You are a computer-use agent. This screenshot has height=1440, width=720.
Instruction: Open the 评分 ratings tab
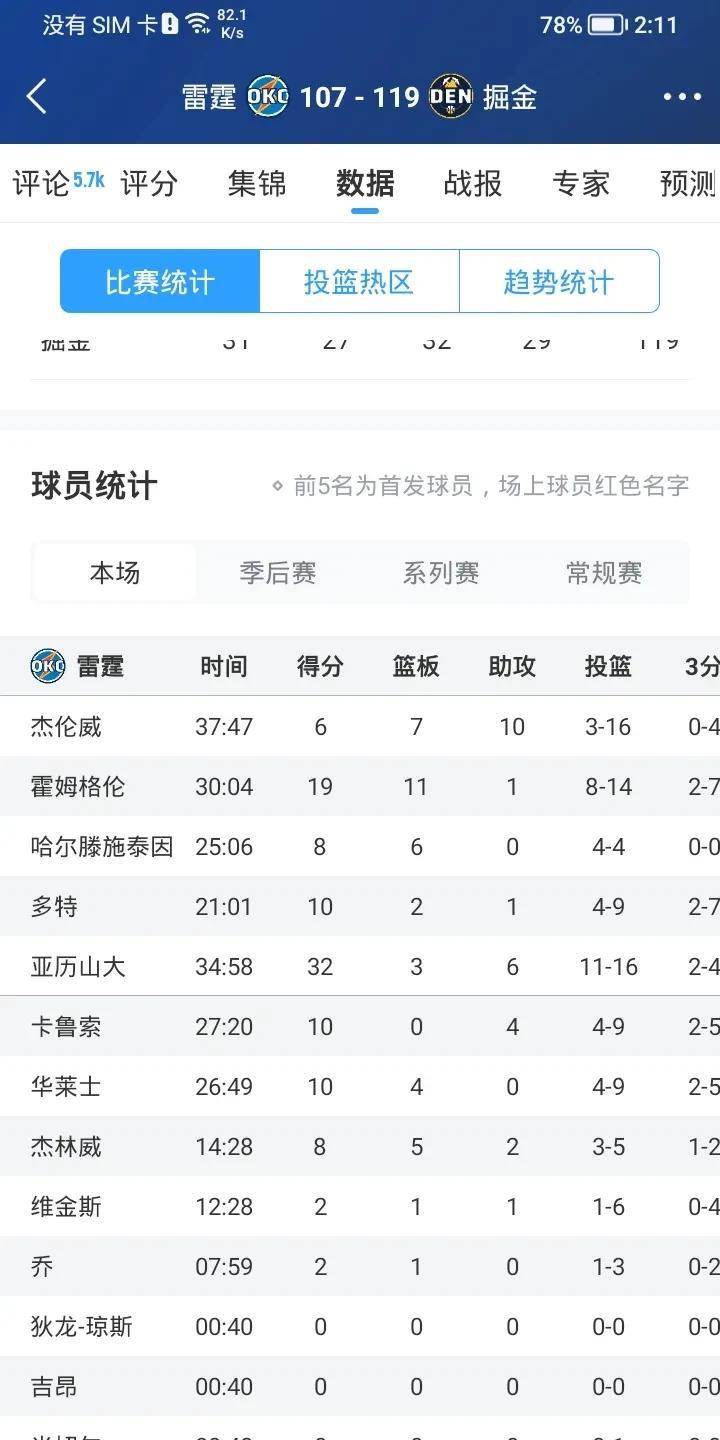[x=149, y=184]
